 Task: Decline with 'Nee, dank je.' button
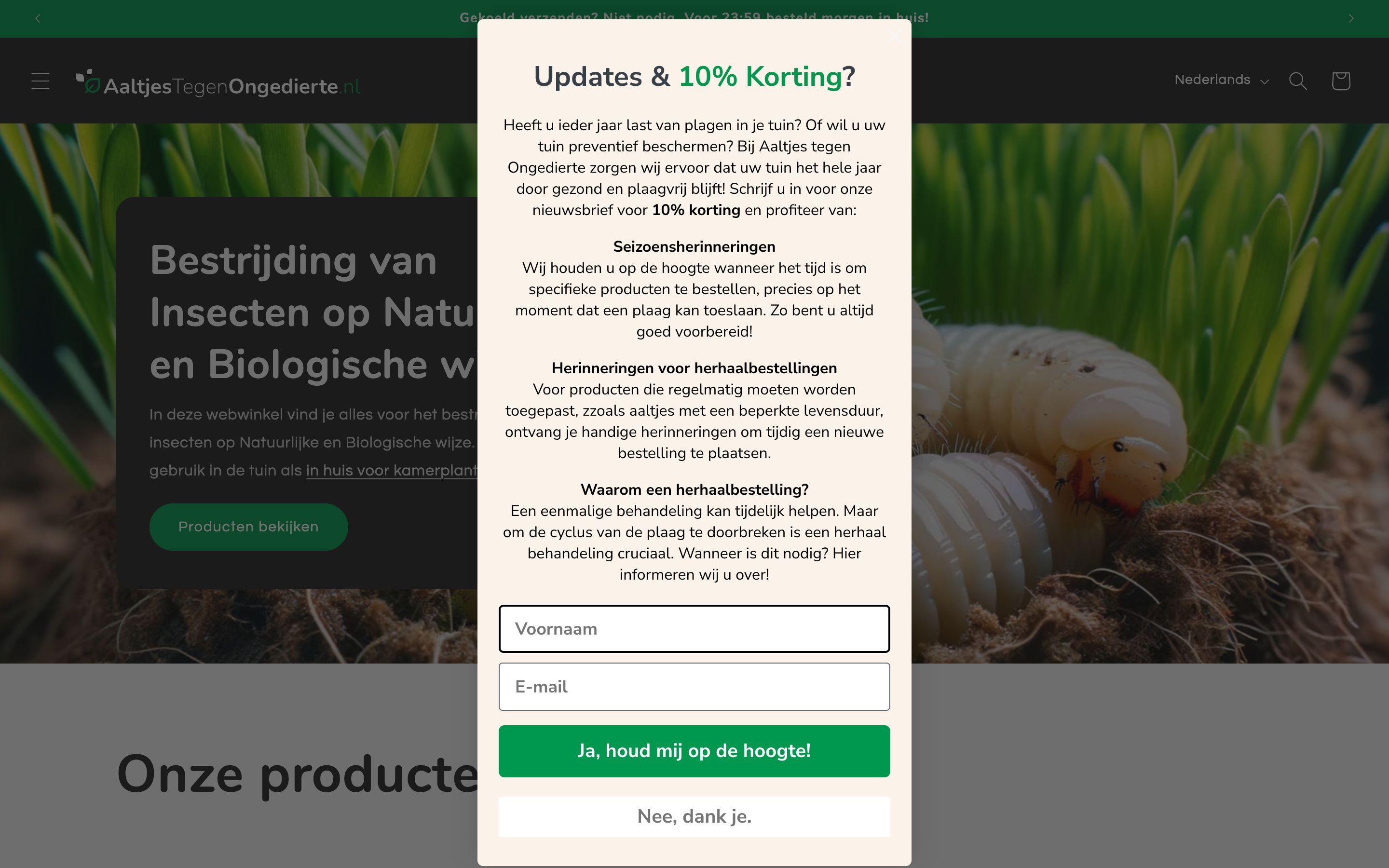click(694, 816)
